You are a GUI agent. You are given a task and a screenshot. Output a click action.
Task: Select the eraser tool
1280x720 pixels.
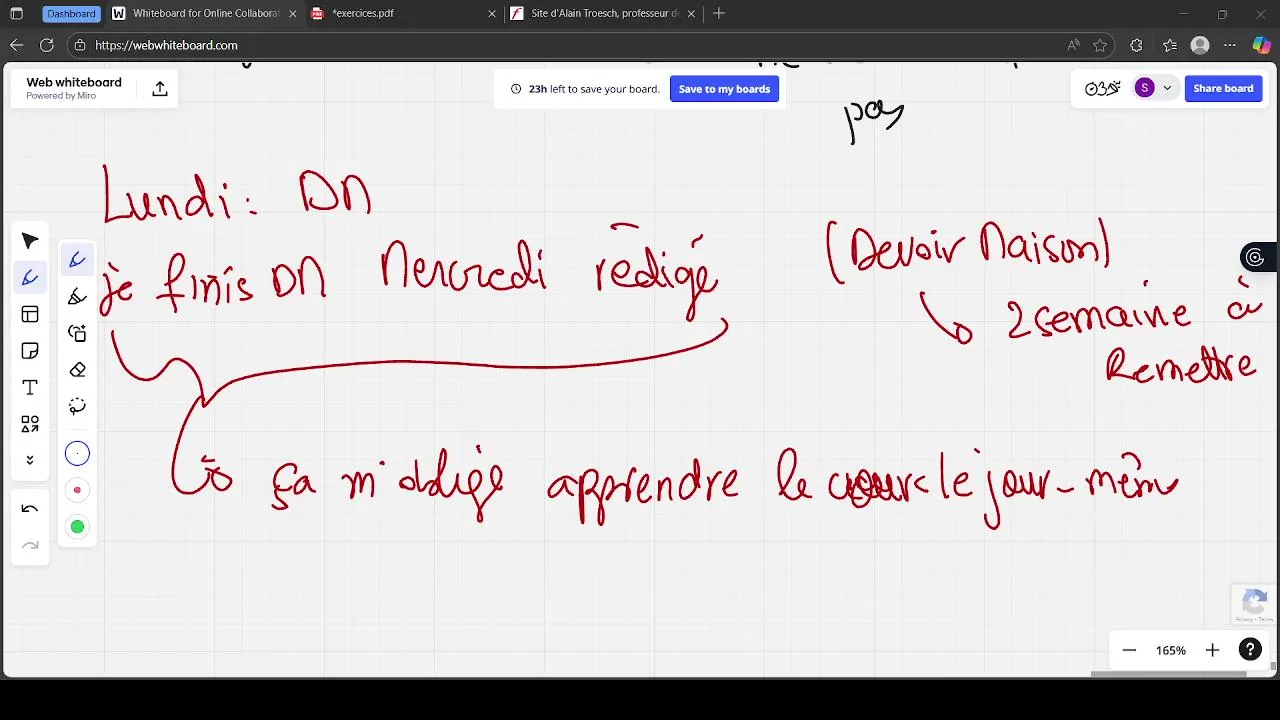pos(77,370)
